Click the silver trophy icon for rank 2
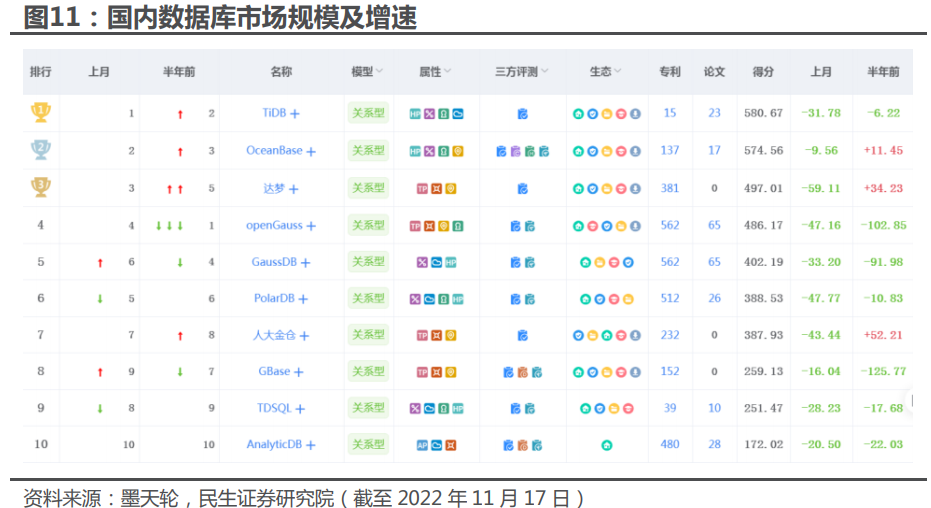Viewport: 931px width, 508px height. click(41, 150)
